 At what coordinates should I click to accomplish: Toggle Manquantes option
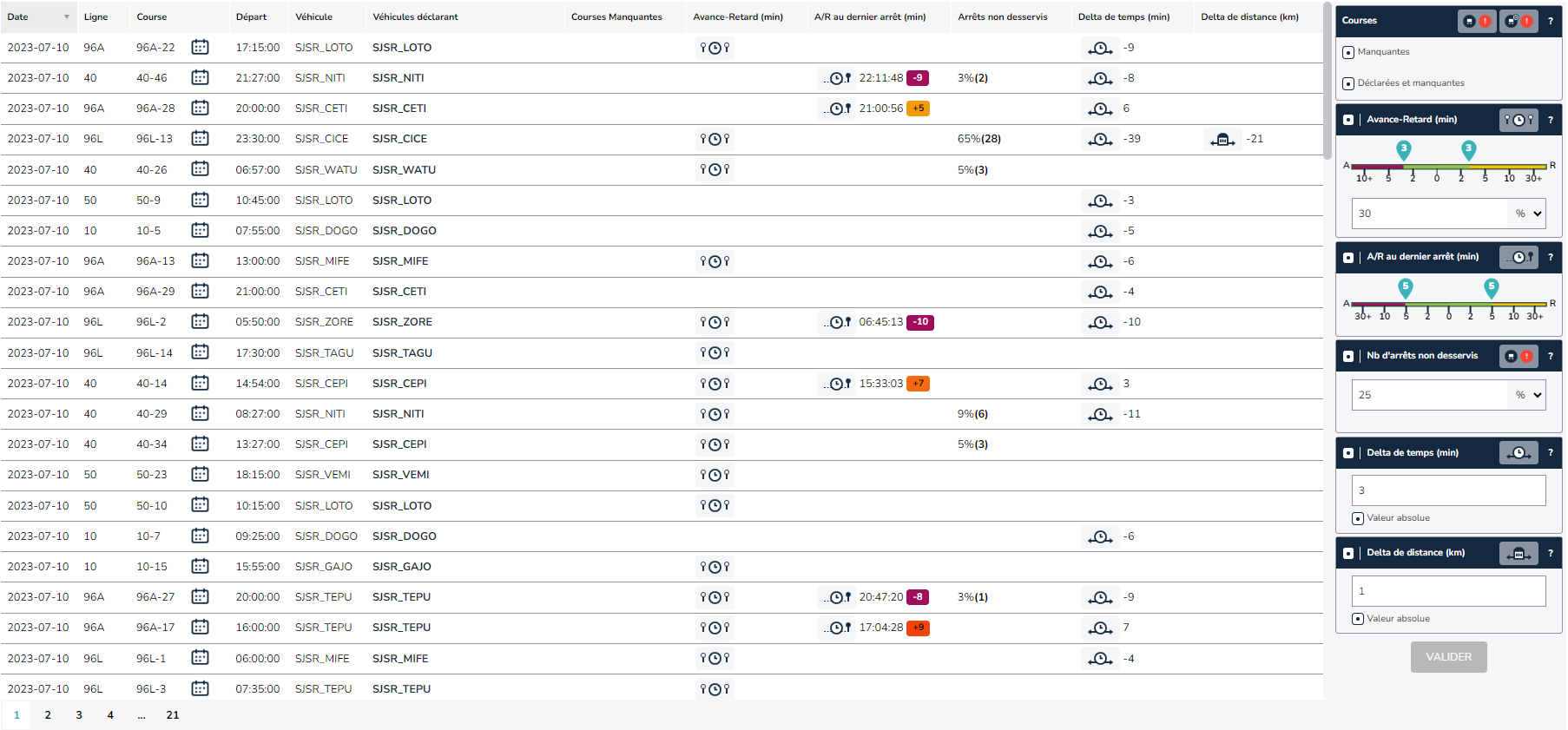(1348, 52)
